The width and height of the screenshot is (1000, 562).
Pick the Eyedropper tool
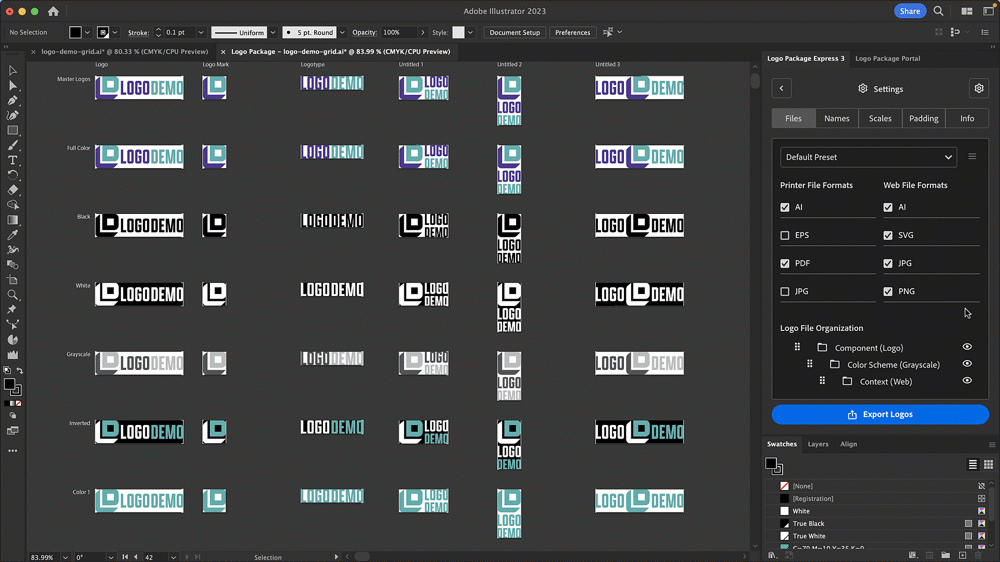coord(13,235)
